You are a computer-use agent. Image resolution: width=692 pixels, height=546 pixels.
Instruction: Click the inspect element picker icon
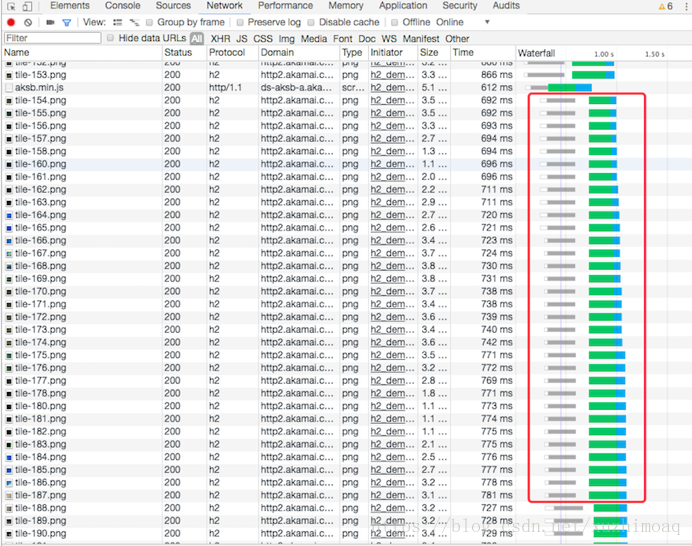click(x=11, y=7)
